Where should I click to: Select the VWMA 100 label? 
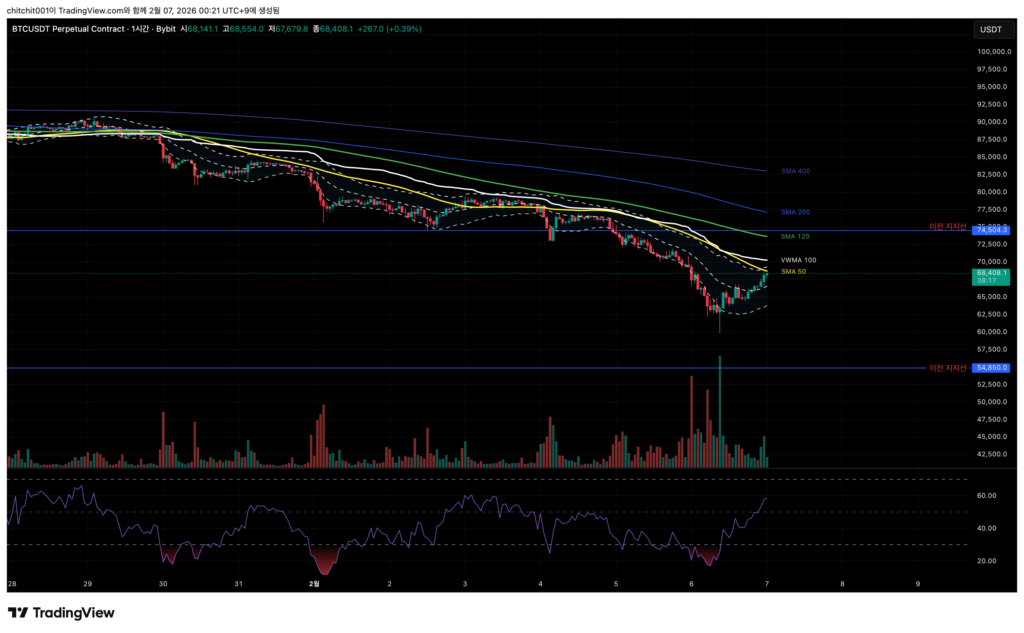(798, 260)
